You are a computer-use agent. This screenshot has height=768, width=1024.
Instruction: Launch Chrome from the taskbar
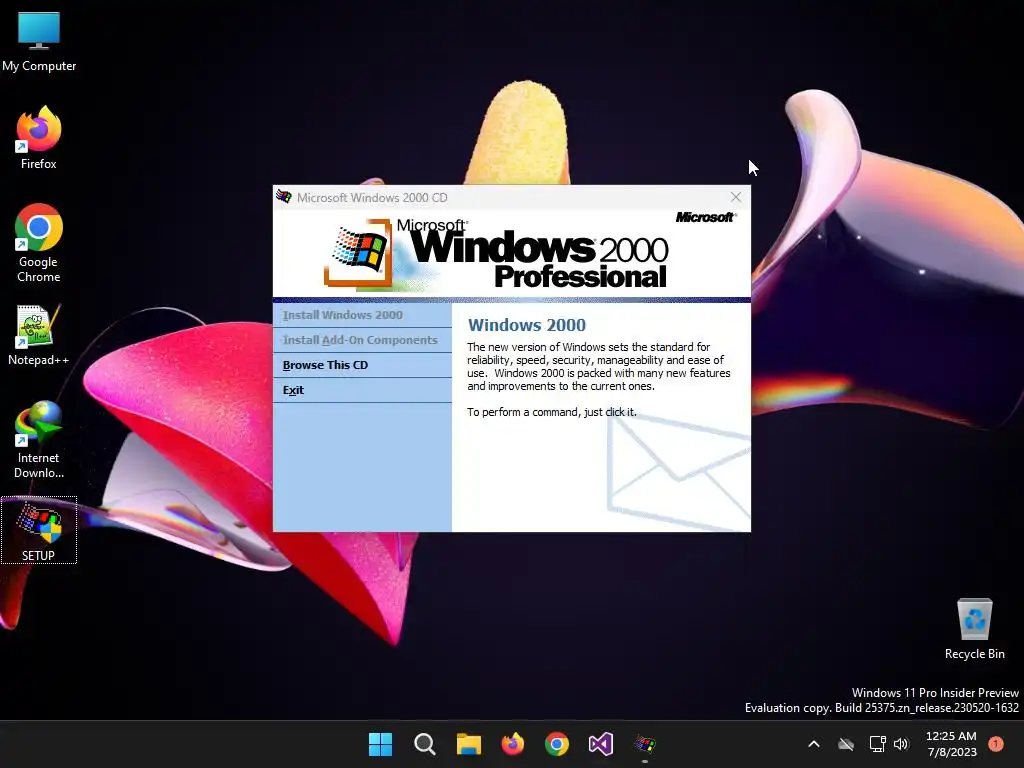coord(556,744)
